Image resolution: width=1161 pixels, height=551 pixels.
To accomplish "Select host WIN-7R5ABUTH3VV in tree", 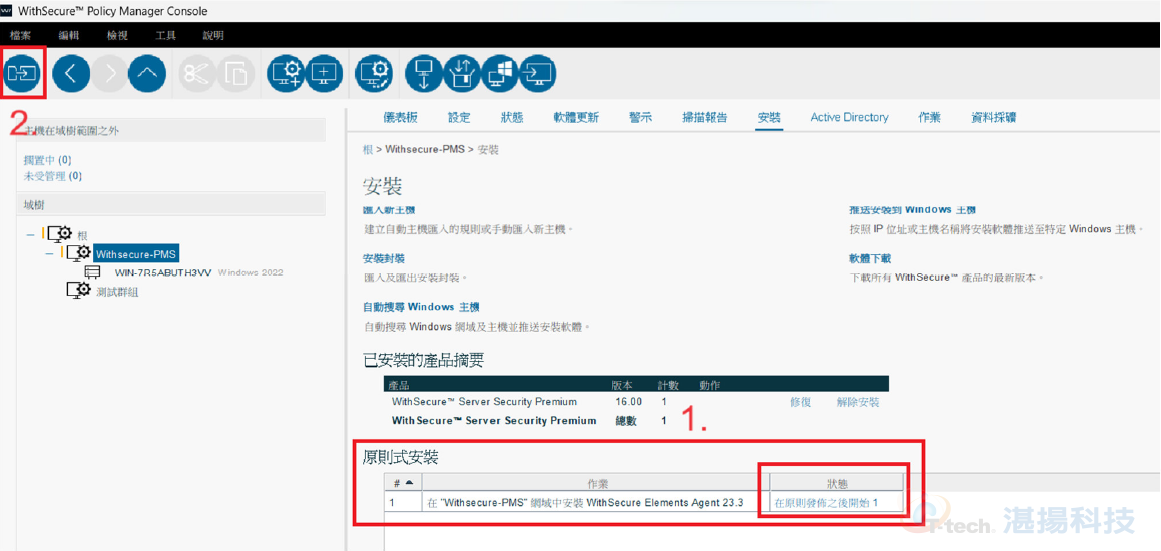I will click(162, 273).
